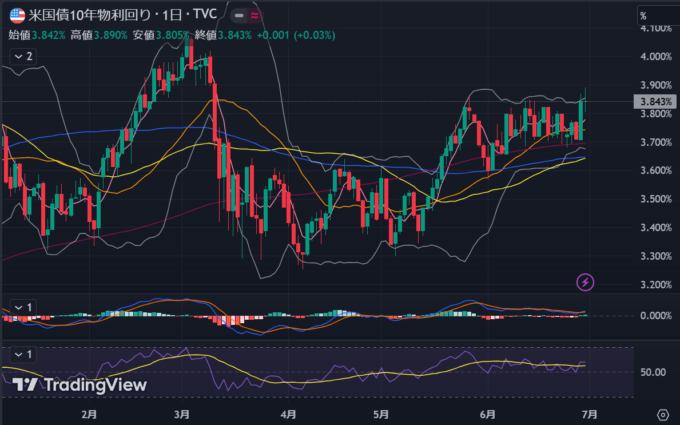The width and height of the screenshot is (680, 425).
Task: Click the 4月 label on time axis
Action: [289, 412]
